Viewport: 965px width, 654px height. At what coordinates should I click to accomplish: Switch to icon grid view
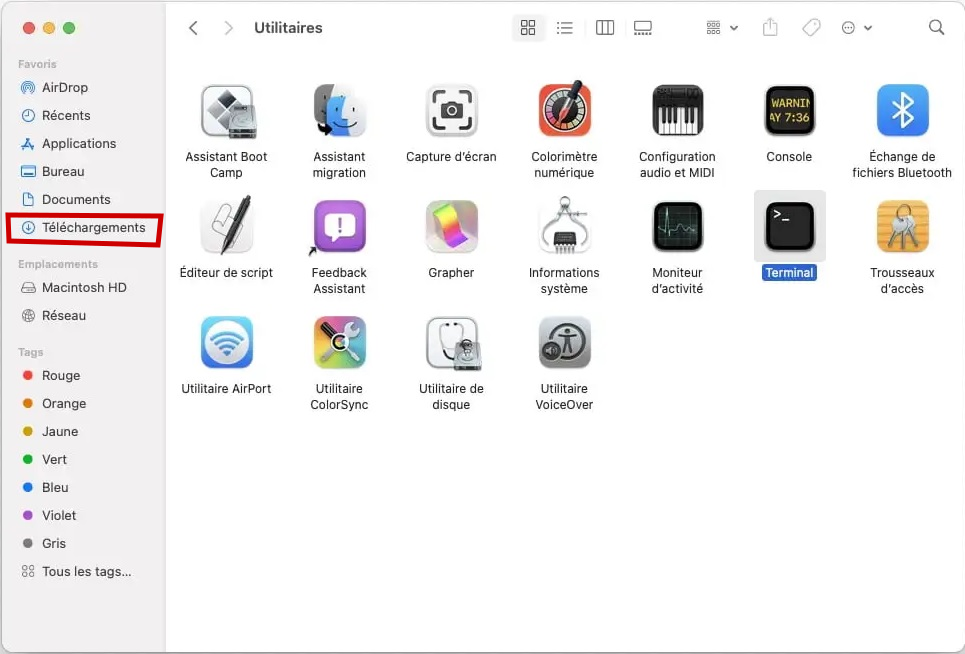tap(528, 28)
